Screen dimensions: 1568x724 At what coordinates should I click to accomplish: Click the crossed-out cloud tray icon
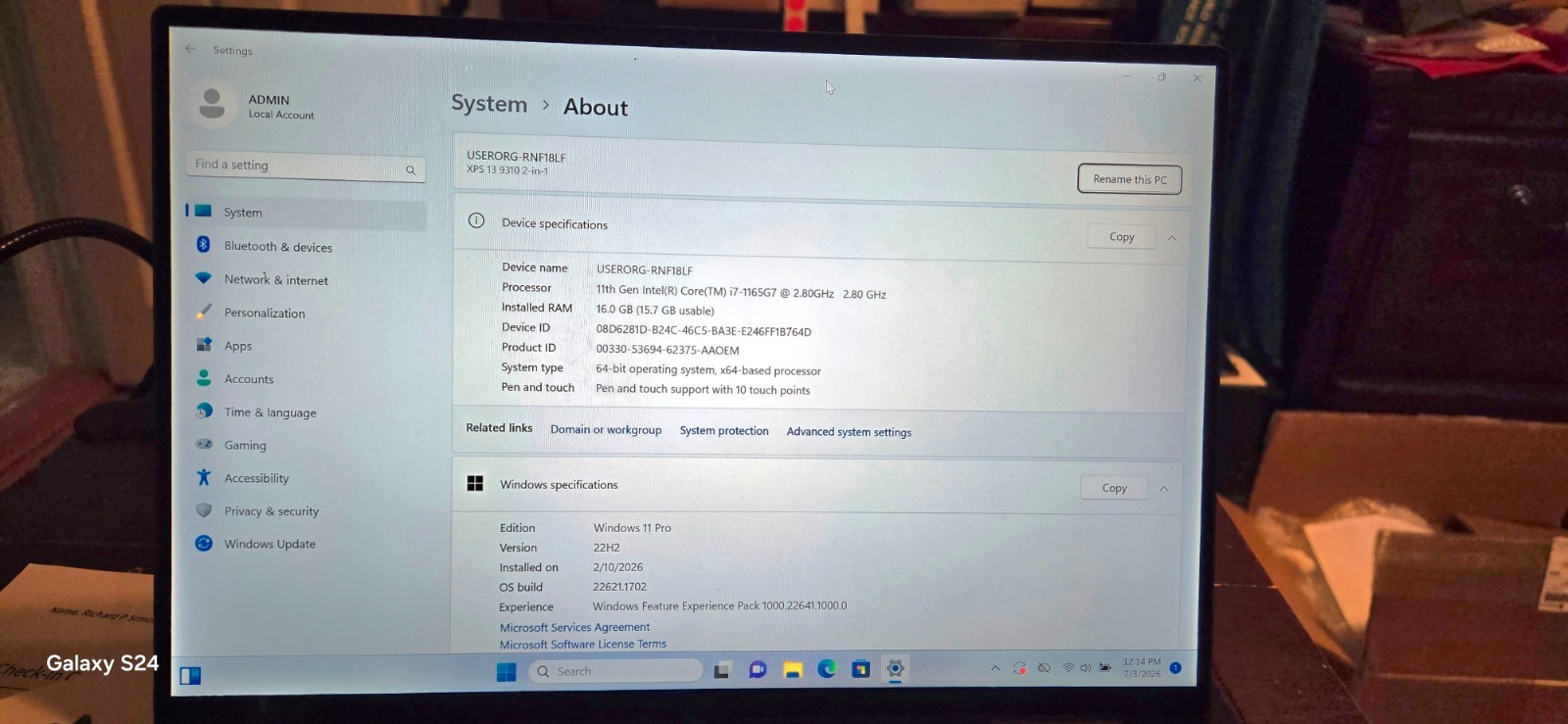coord(1045,668)
